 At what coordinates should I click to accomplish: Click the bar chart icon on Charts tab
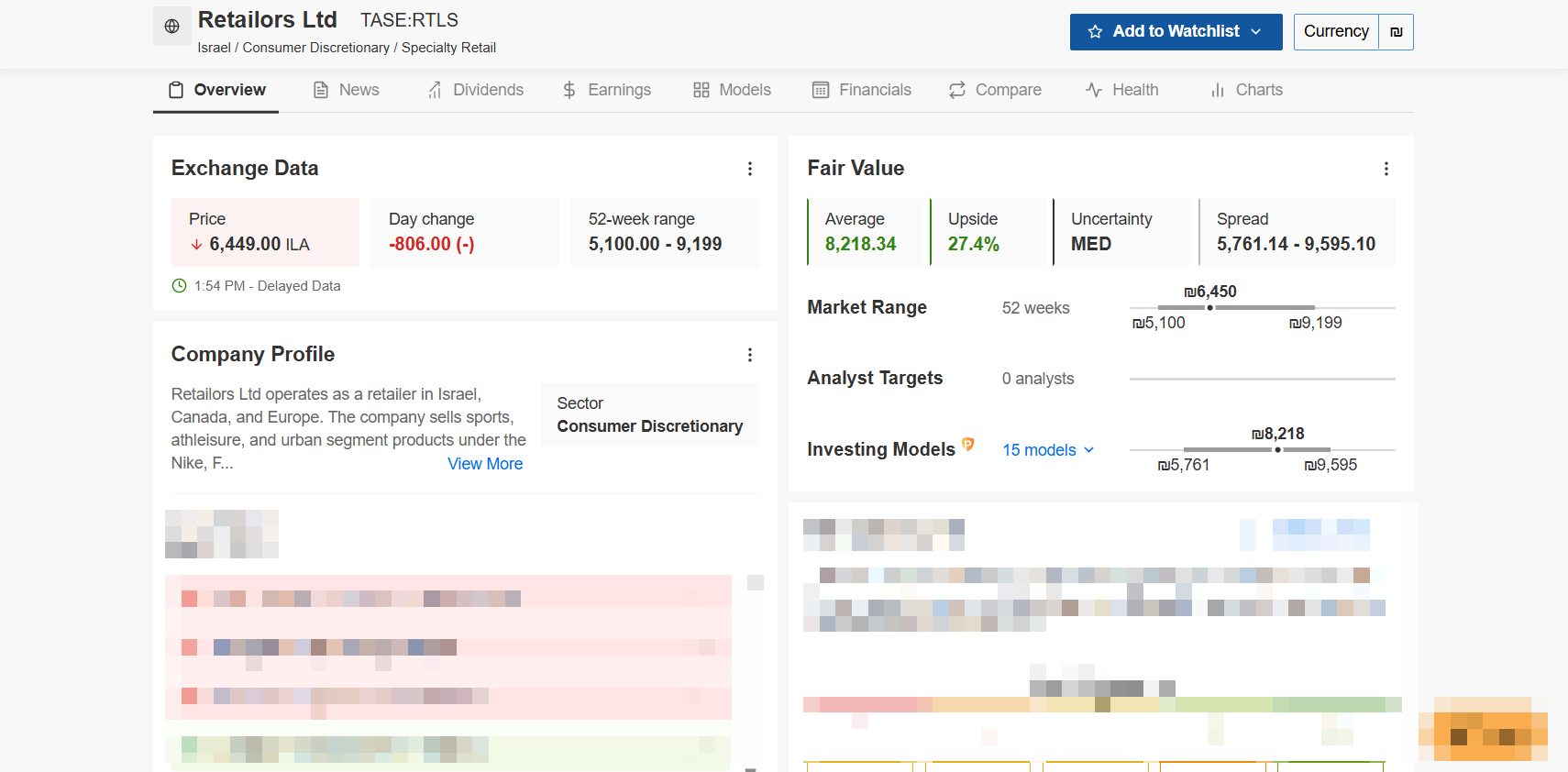coord(1218,90)
